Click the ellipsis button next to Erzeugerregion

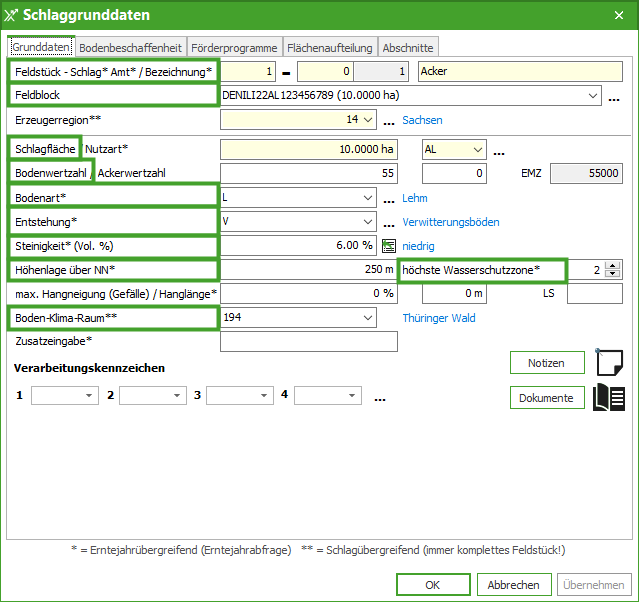click(389, 120)
